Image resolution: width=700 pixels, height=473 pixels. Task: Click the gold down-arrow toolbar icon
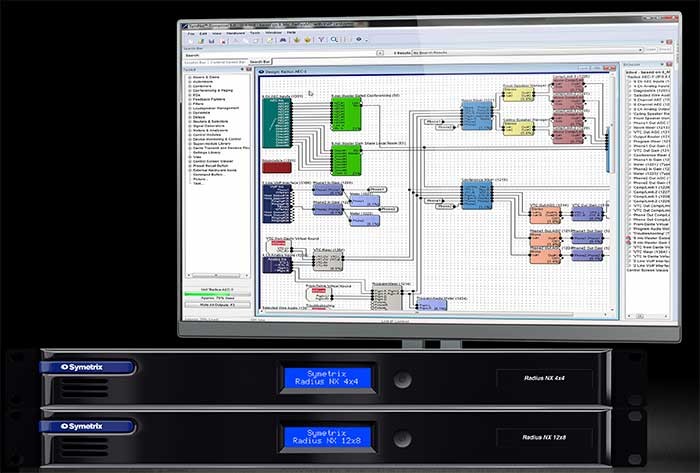pos(297,40)
